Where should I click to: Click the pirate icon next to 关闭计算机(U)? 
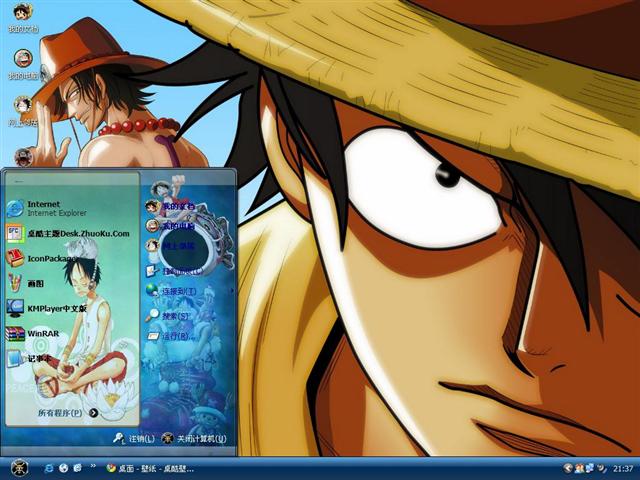(167, 438)
